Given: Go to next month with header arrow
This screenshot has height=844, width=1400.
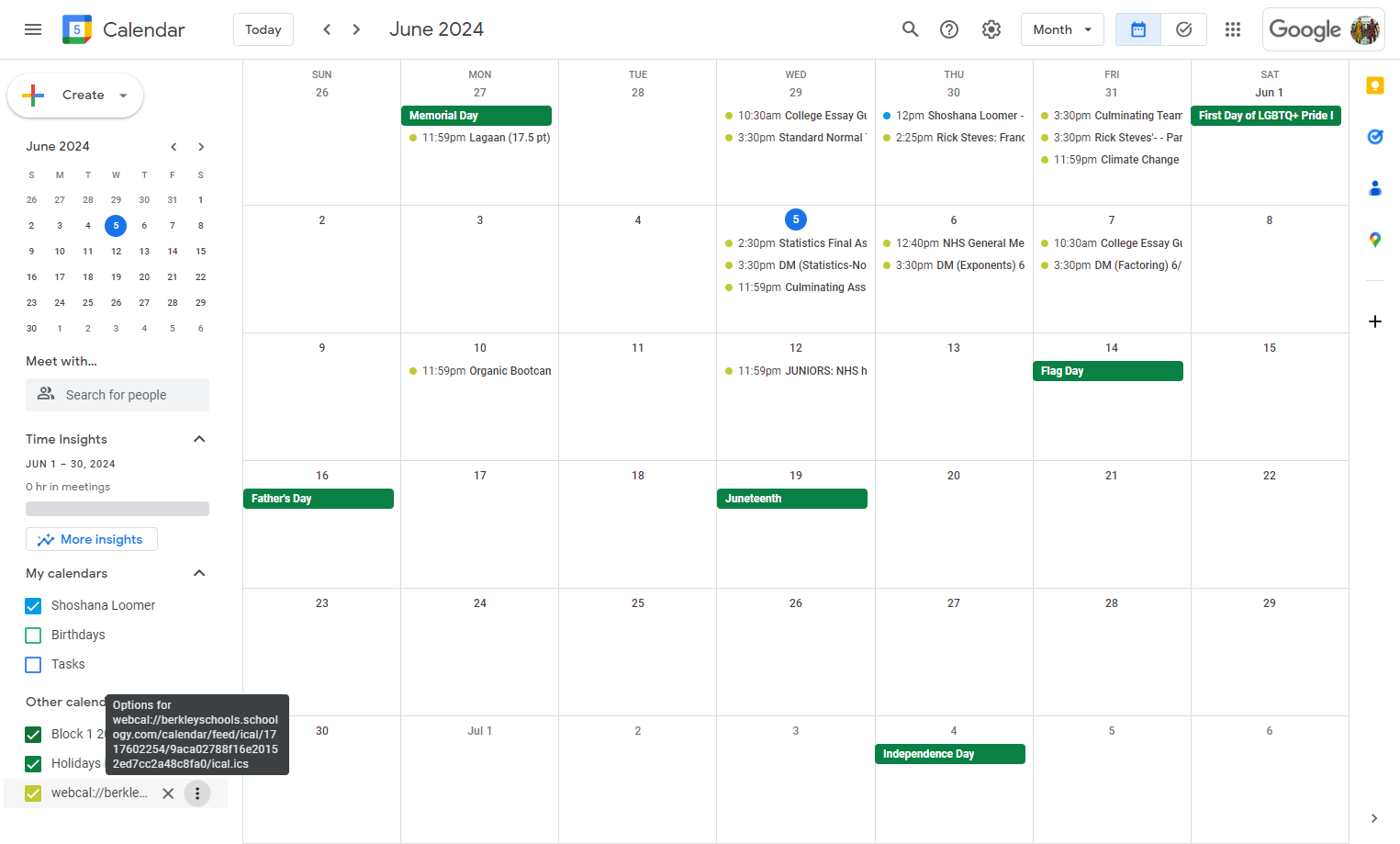Looking at the screenshot, I should click(x=356, y=29).
